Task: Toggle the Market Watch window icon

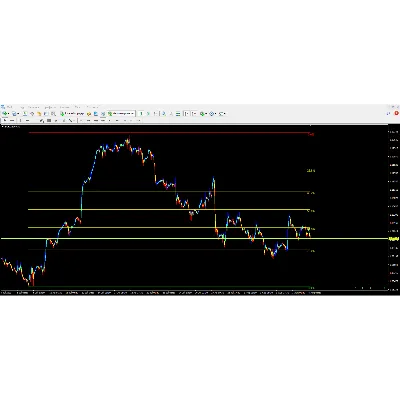Action: (25, 114)
